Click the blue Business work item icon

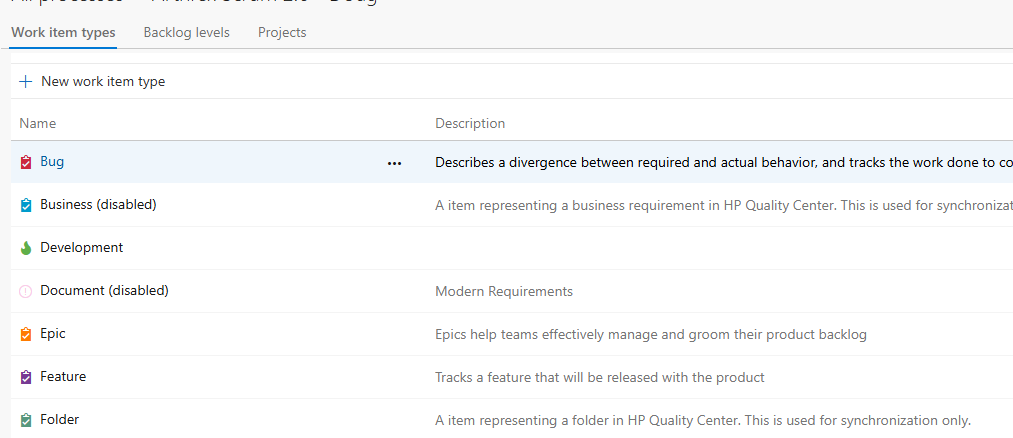pos(26,205)
